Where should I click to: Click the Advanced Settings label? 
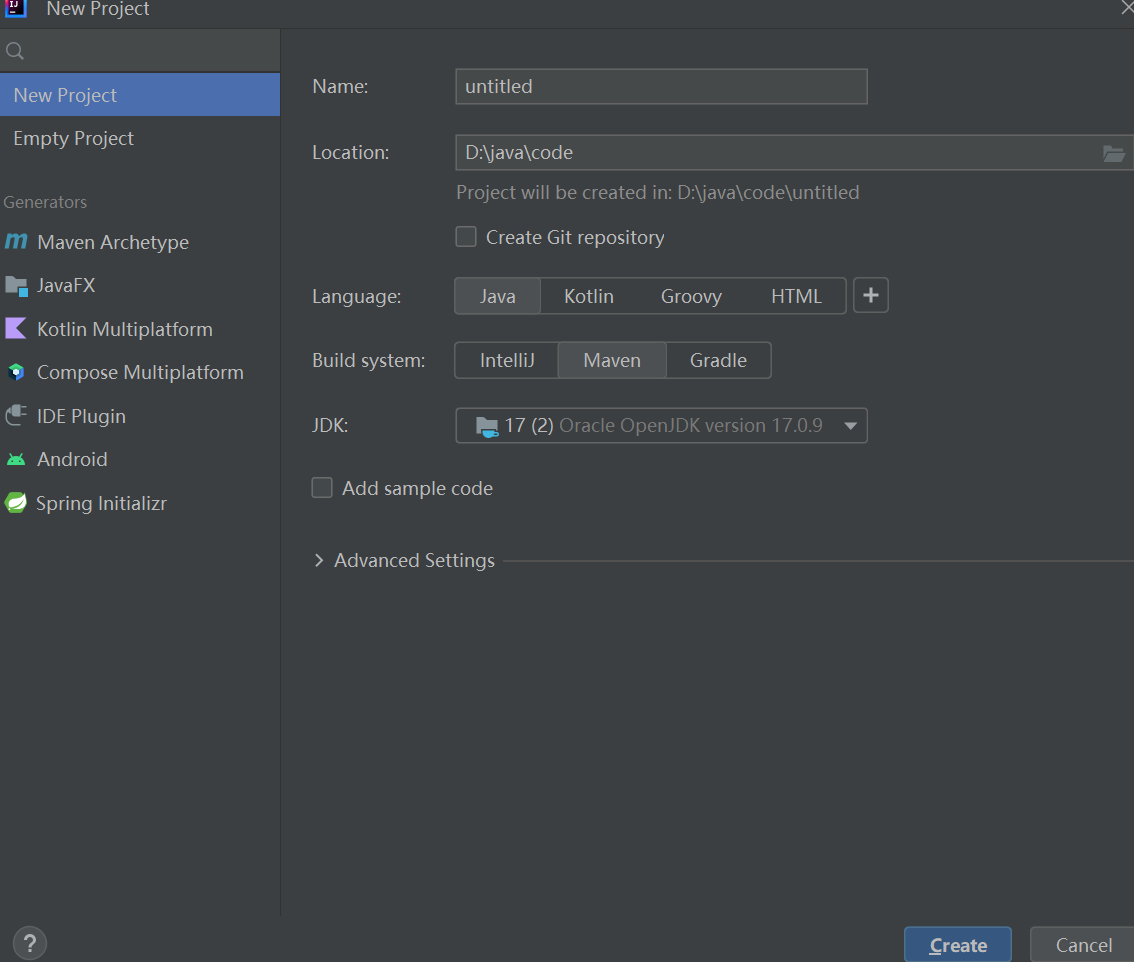414,561
